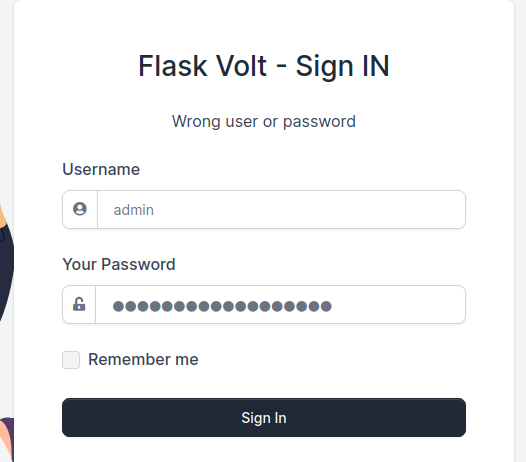Click the Username field label
526x462 pixels.
click(101, 169)
